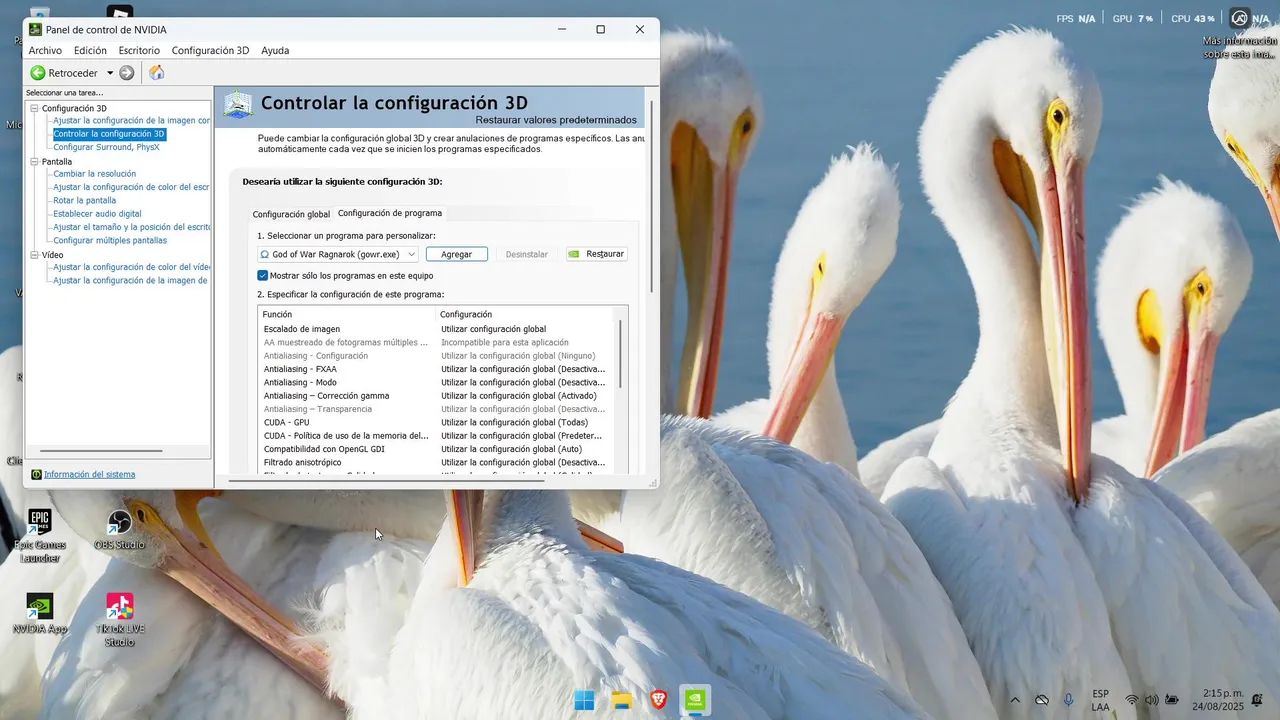
Task: Open Brave browser from the taskbar
Action: pos(658,700)
